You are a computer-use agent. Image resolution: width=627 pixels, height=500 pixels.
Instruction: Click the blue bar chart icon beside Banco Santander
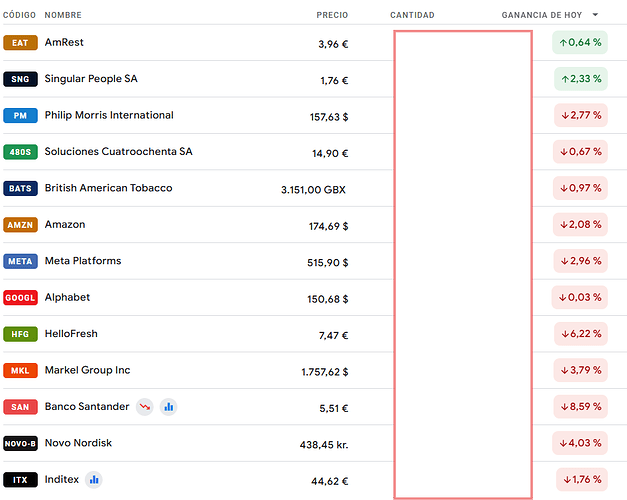(169, 407)
